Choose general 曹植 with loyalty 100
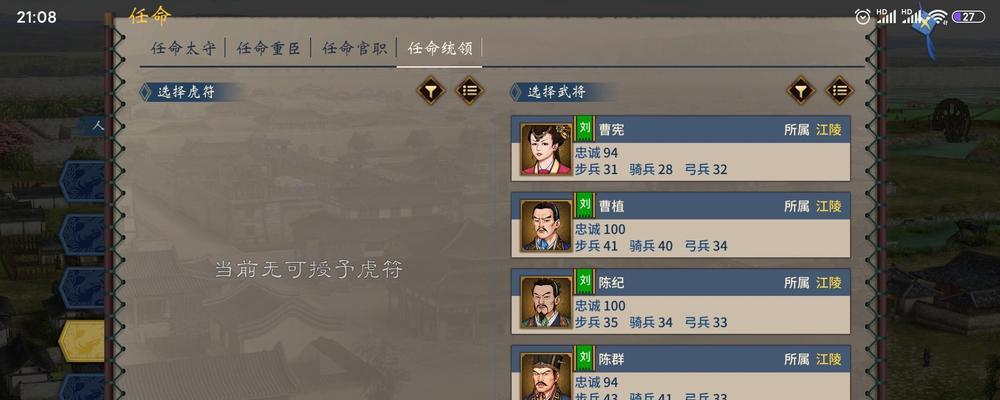 click(x=680, y=225)
